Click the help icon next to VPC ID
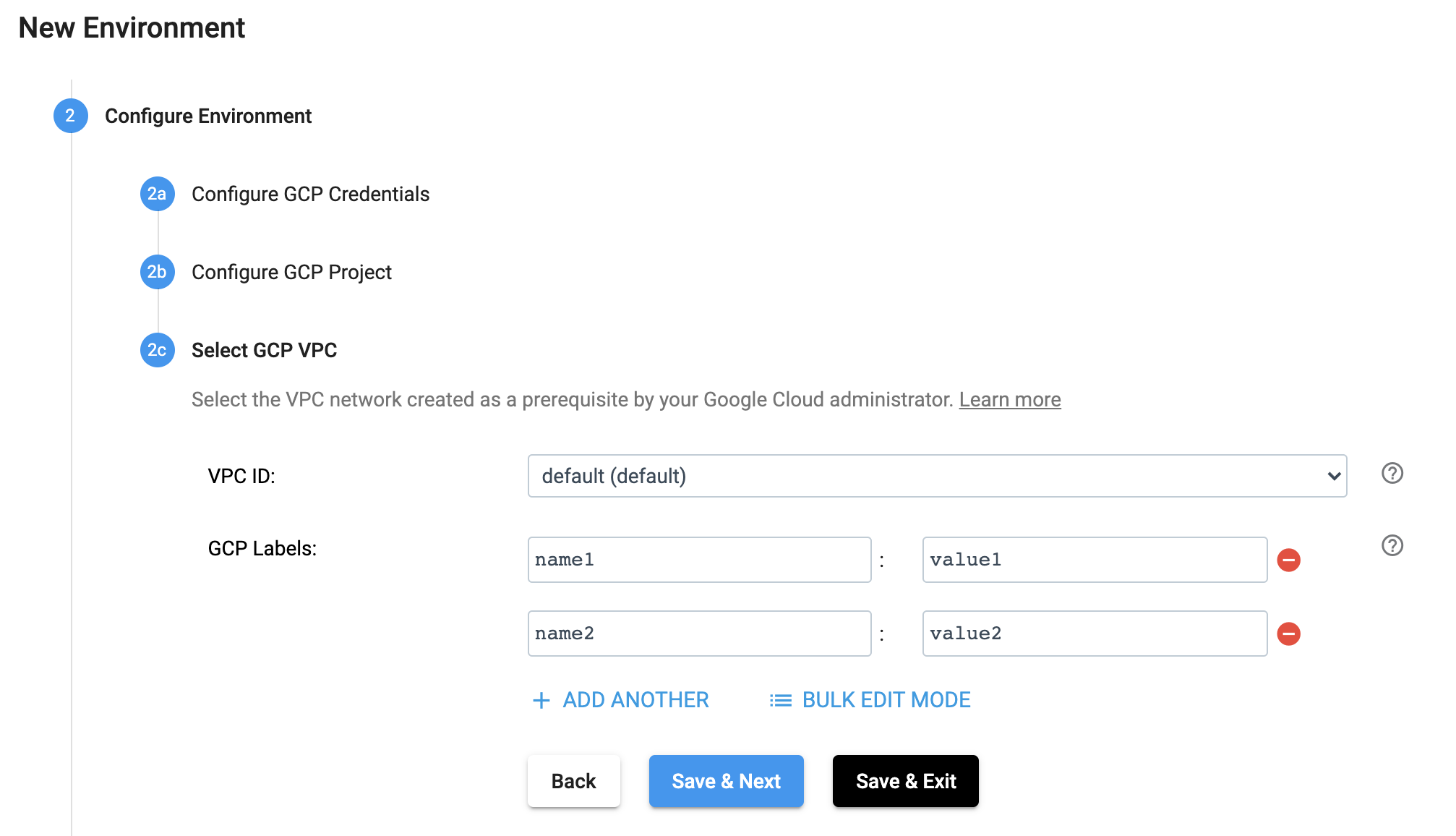Viewport: 1456px width, 836px height. [1392, 474]
